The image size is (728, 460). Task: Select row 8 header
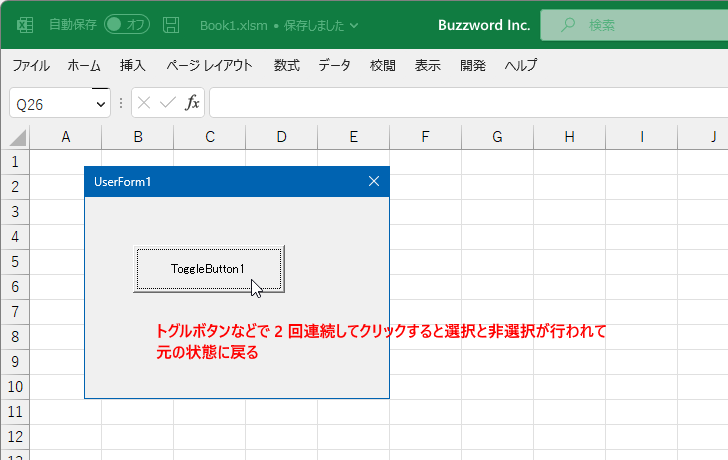pos(15,337)
